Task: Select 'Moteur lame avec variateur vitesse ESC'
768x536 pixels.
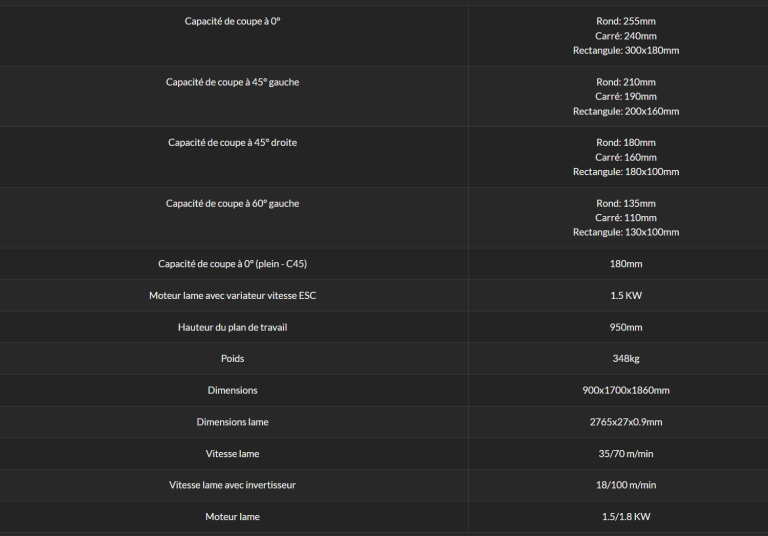Action: (x=232, y=295)
